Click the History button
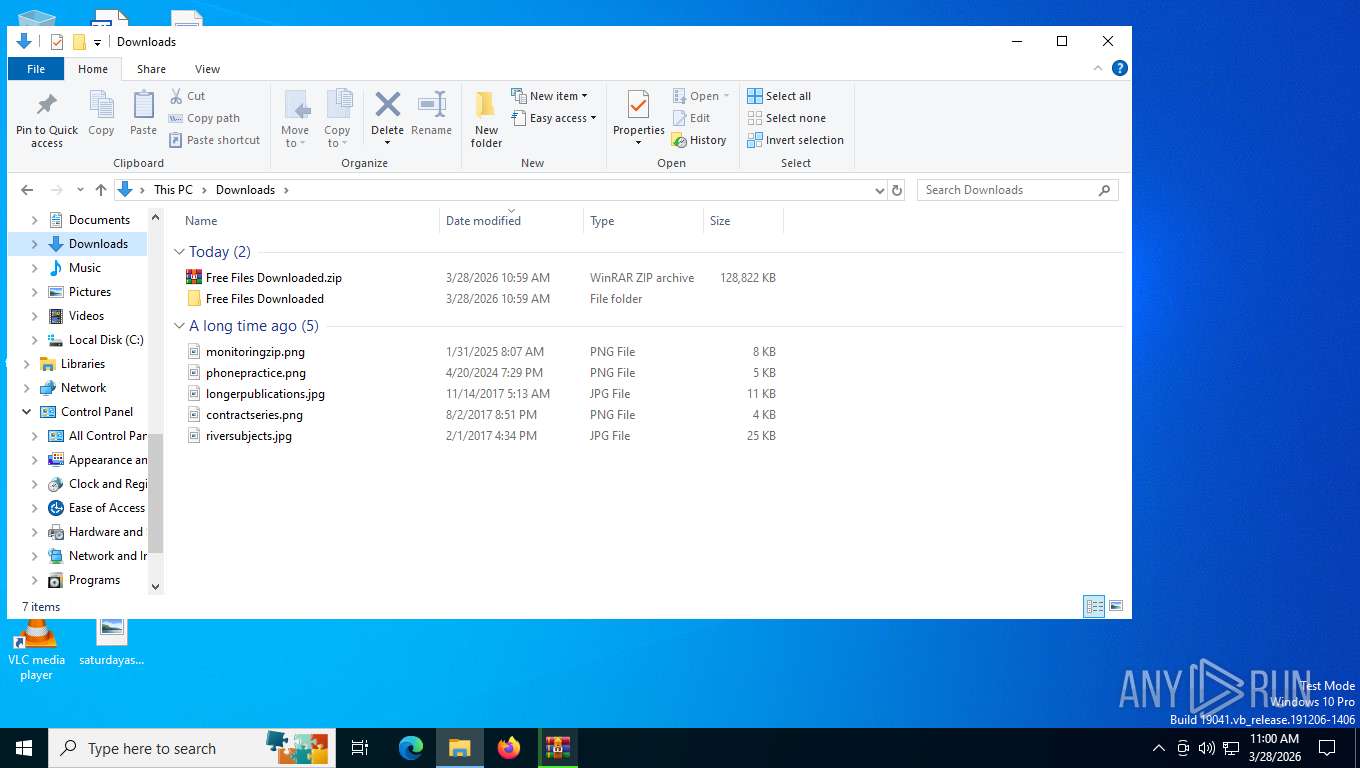 pos(699,140)
